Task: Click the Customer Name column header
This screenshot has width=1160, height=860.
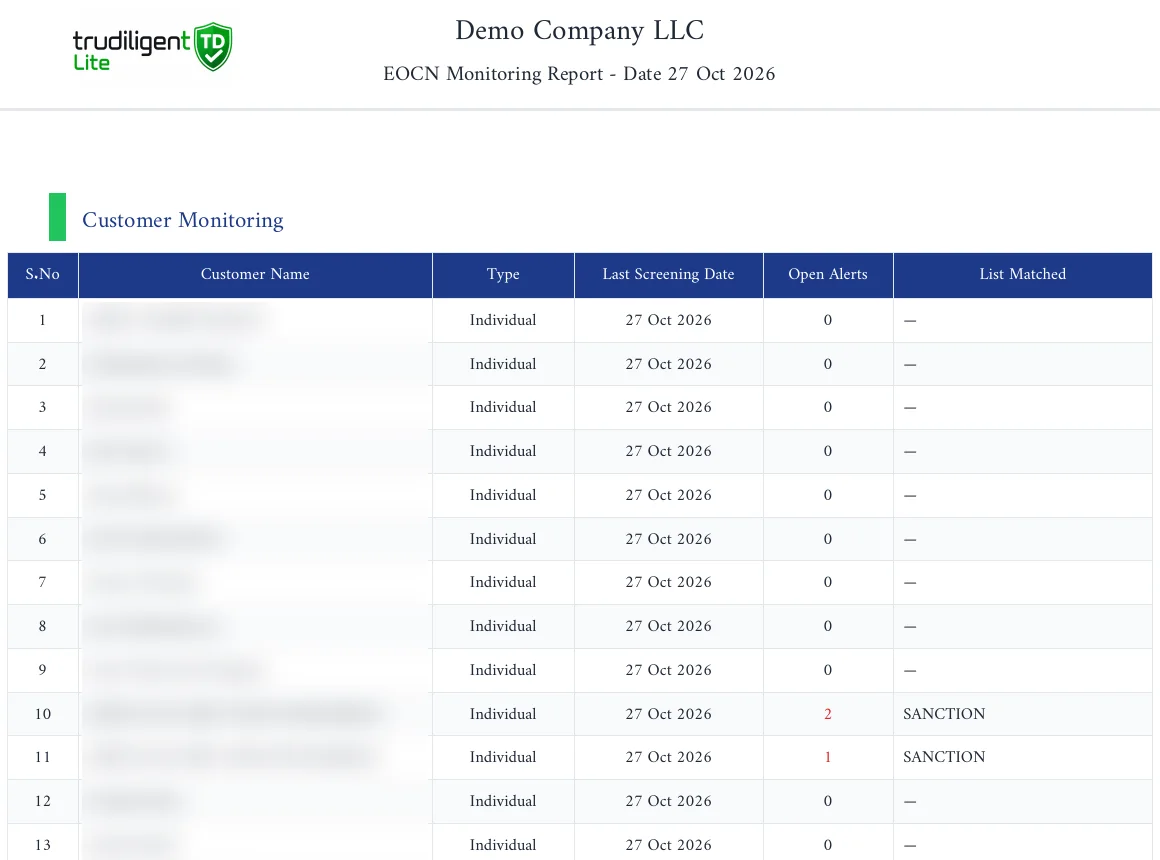Action: click(x=255, y=275)
